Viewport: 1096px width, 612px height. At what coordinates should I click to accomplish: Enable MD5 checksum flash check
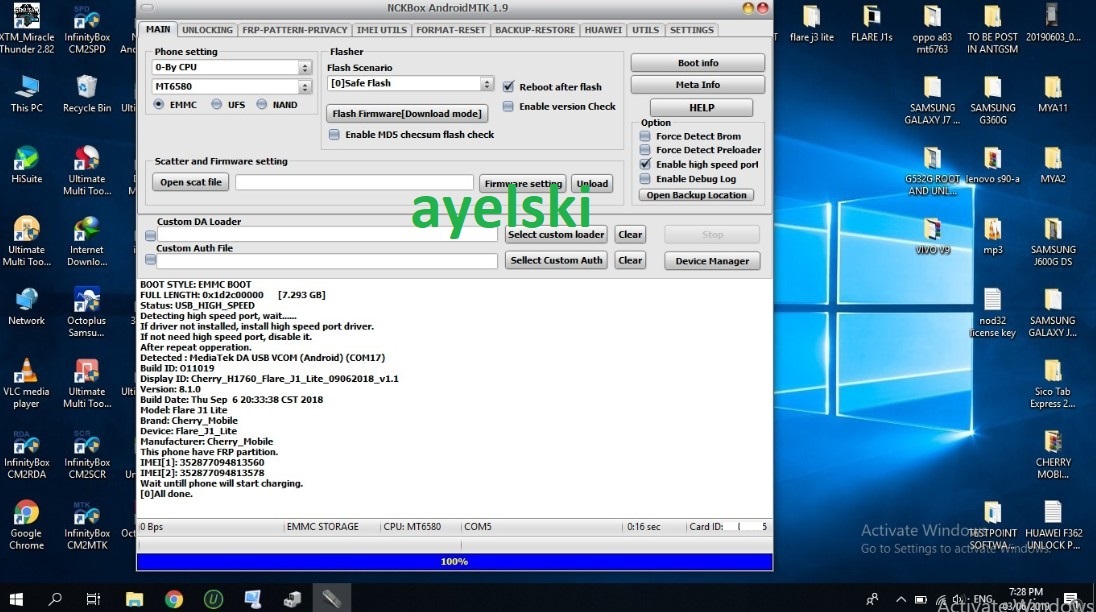pos(334,134)
